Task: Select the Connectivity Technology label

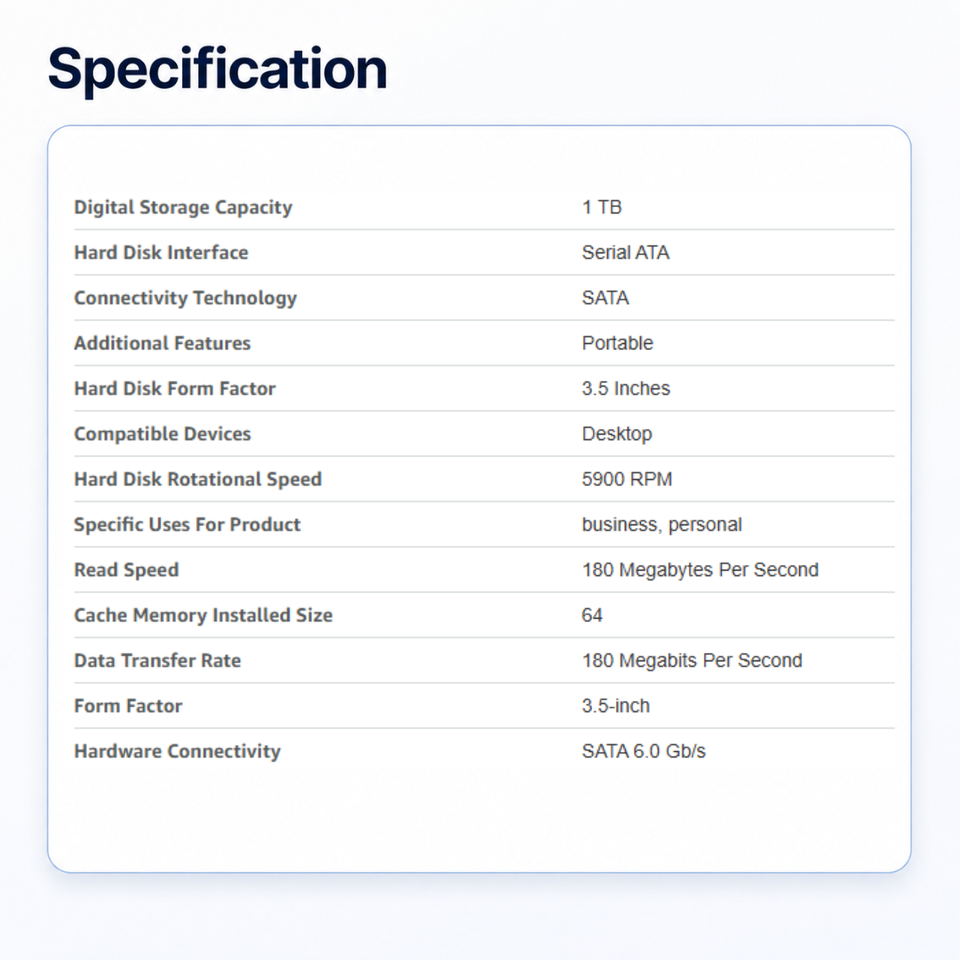Action: (x=186, y=298)
